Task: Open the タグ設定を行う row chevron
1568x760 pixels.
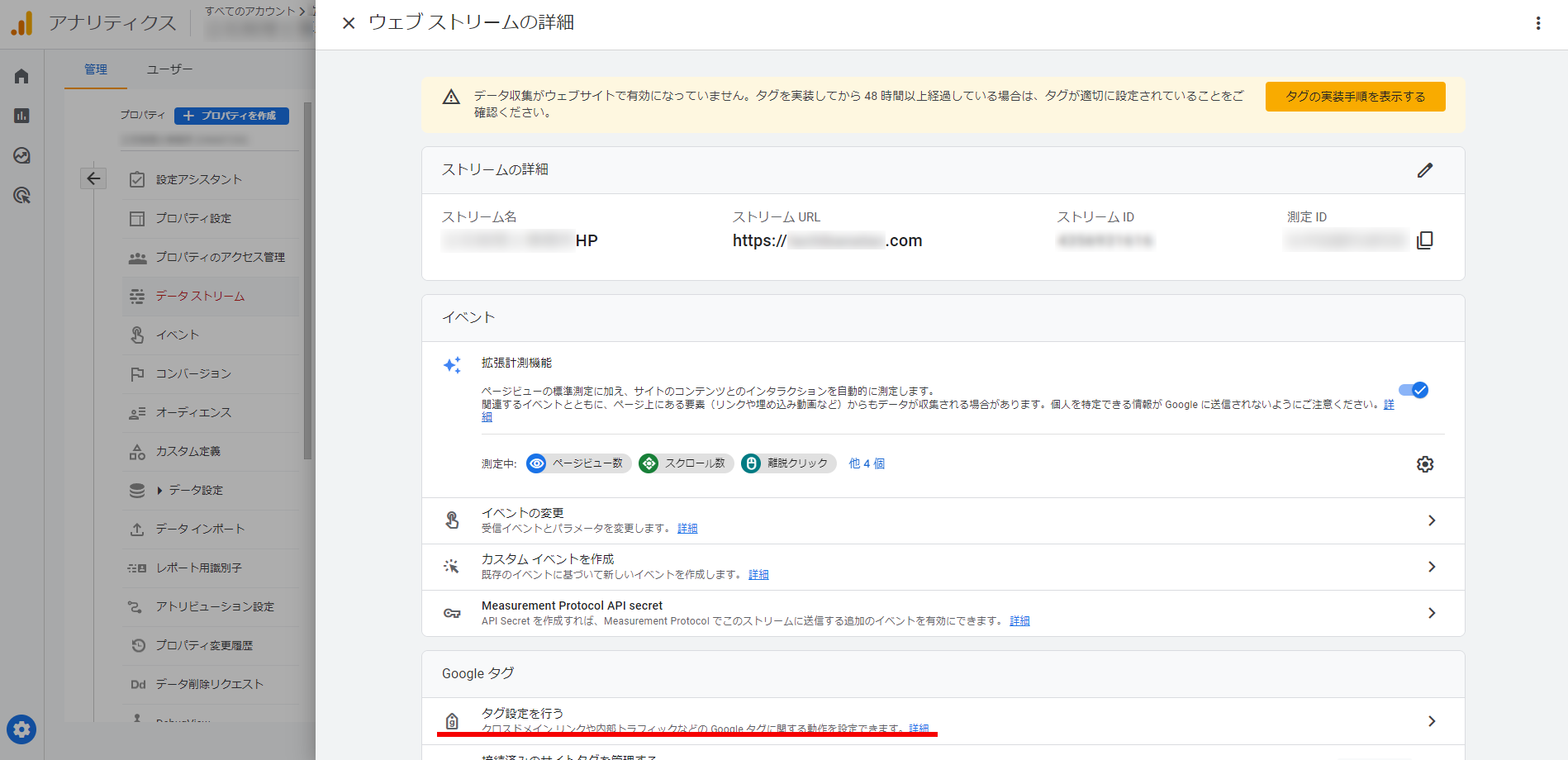Action: [x=1431, y=721]
